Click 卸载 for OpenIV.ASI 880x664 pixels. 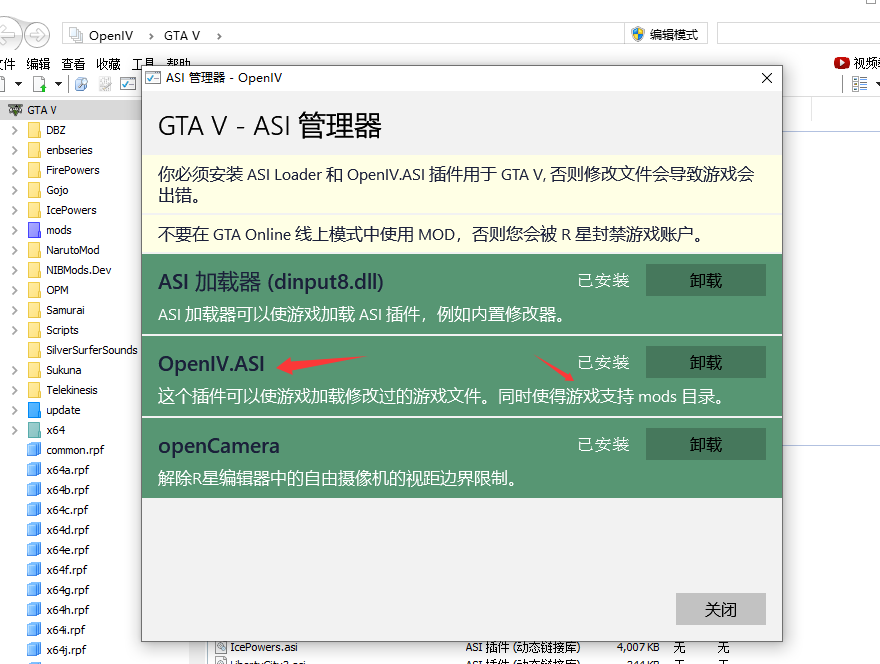(x=705, y=362)
